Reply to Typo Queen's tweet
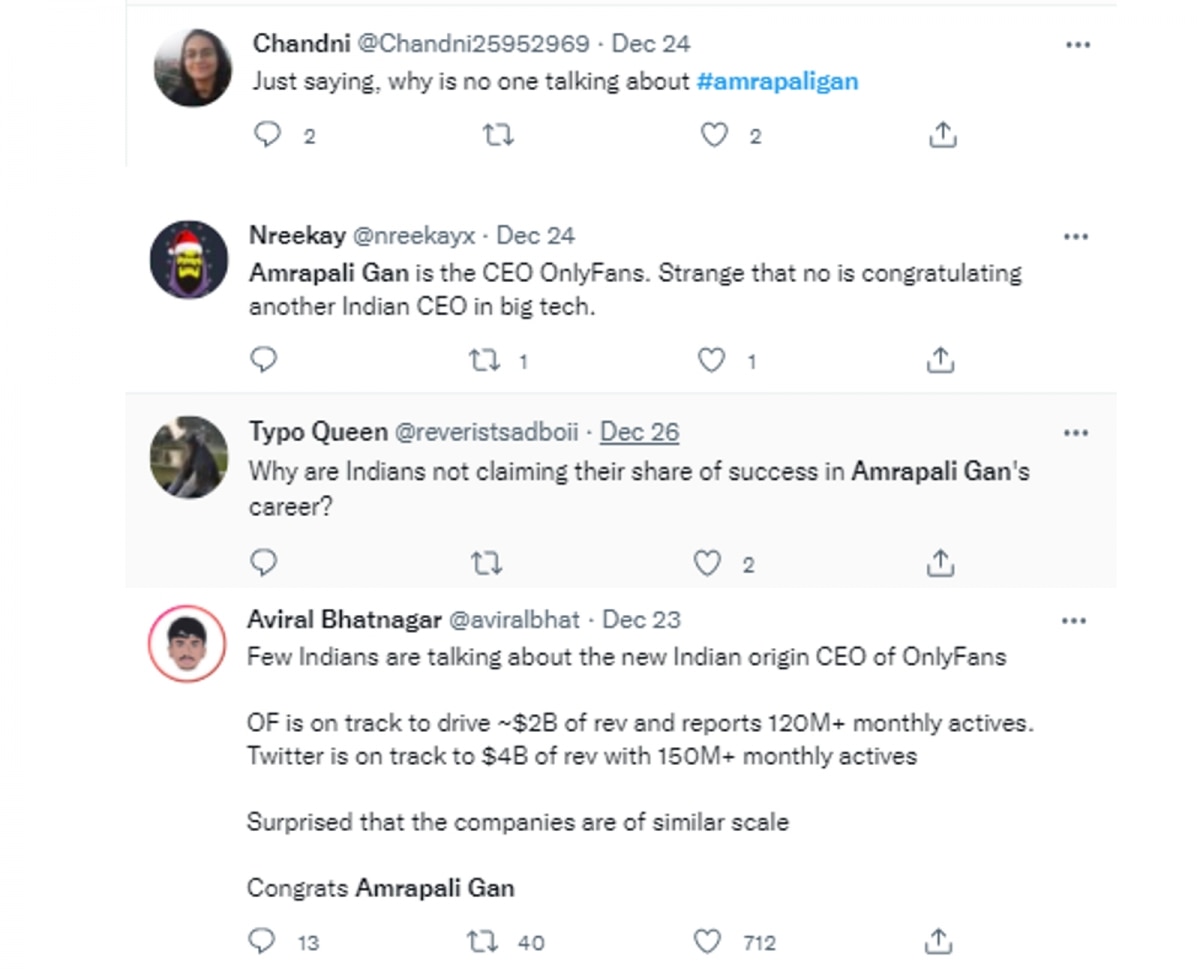Viewport: 1200px width, 975px height. pos(263,564)
